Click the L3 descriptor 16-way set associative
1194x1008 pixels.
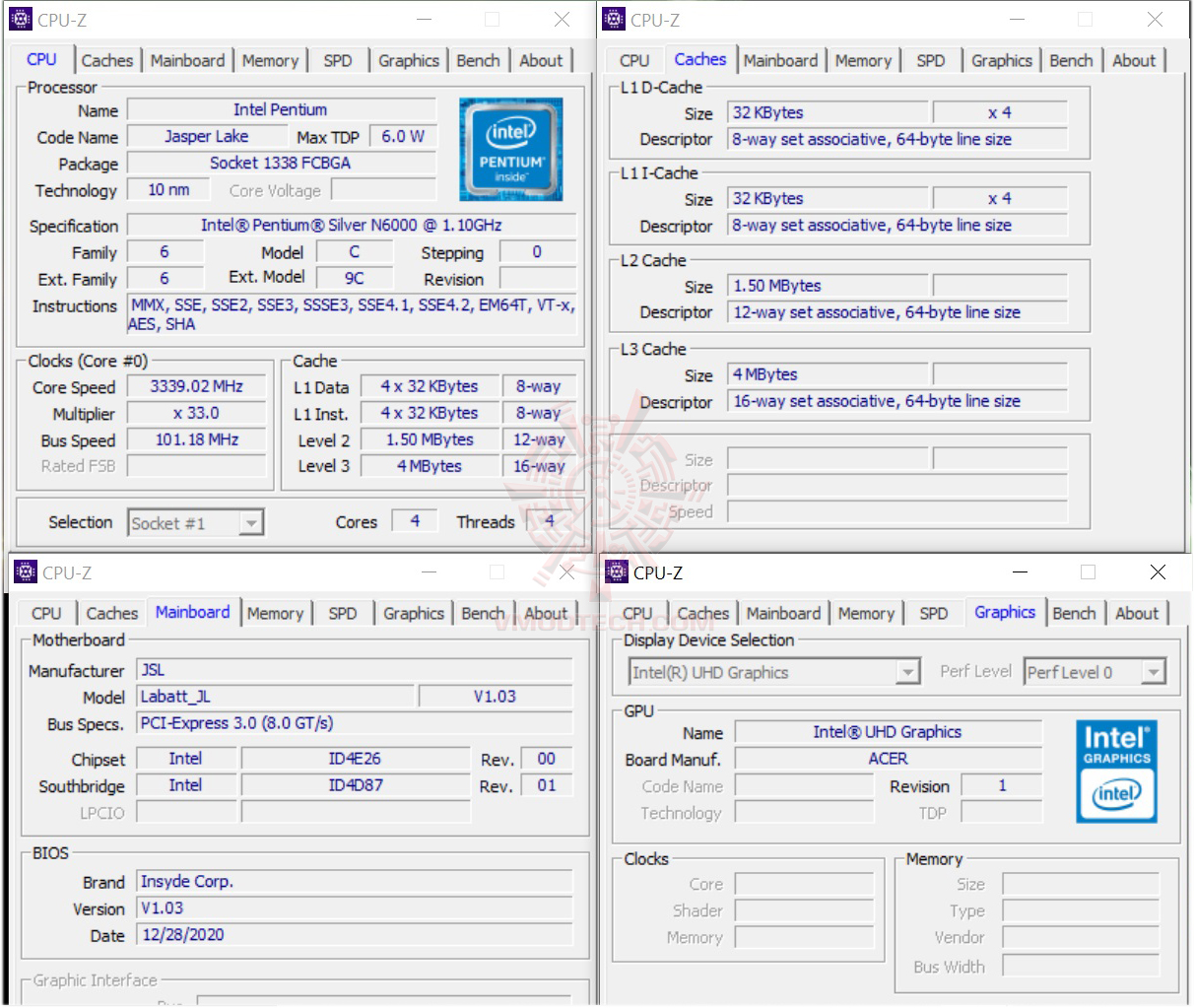pos(897,401)
